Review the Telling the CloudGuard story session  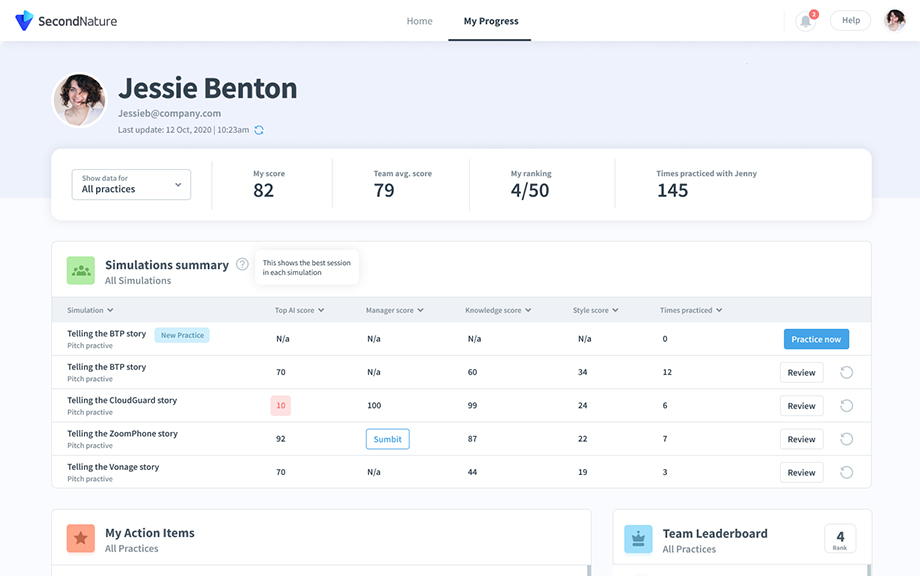pos(801,405)
